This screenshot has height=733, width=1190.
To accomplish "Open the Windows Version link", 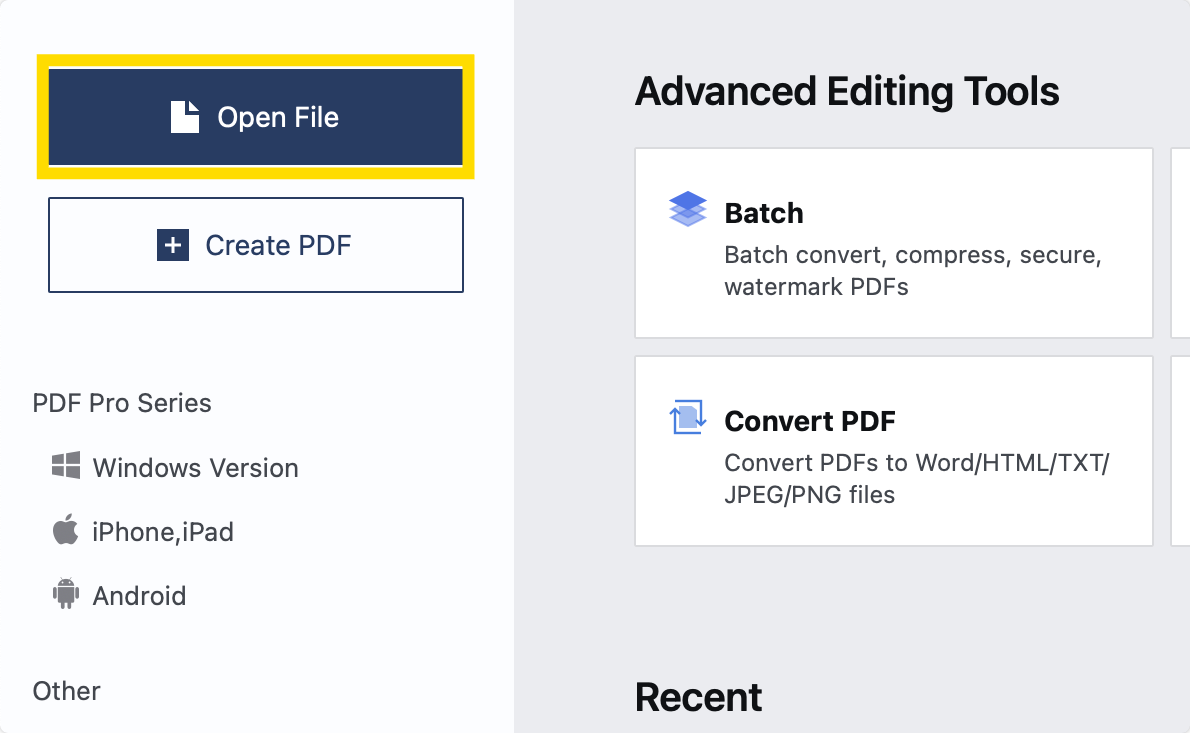I will pyautogui.click(x=195, y=468).
